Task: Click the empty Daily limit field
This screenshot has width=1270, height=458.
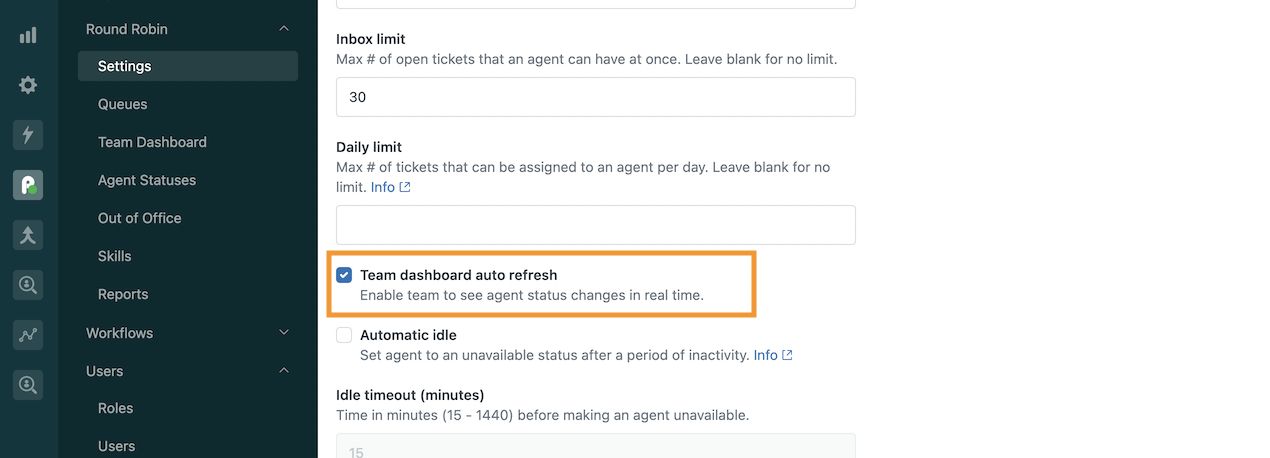Action: tap(596, 225)
